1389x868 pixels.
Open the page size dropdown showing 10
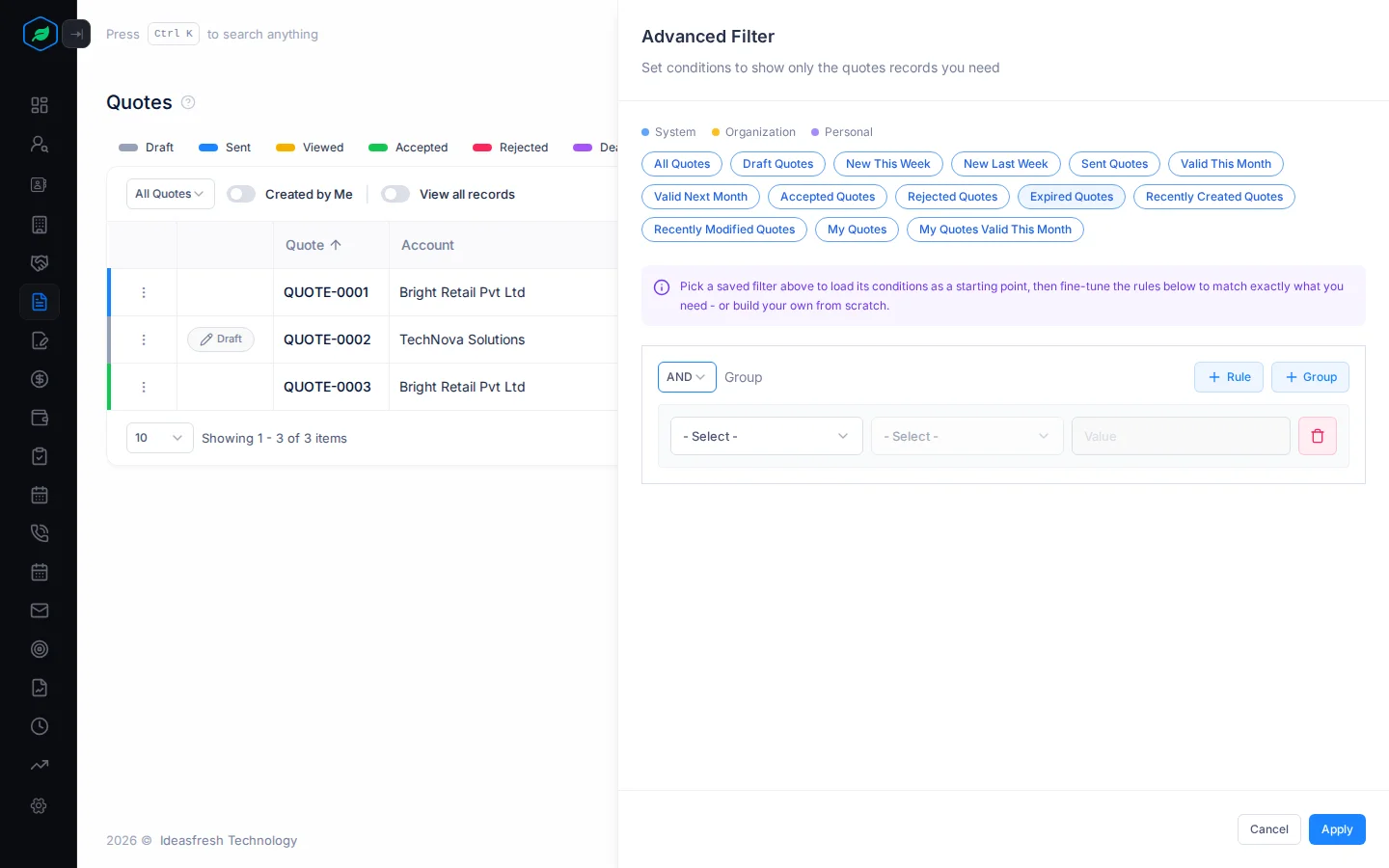(x=160, y=438)
